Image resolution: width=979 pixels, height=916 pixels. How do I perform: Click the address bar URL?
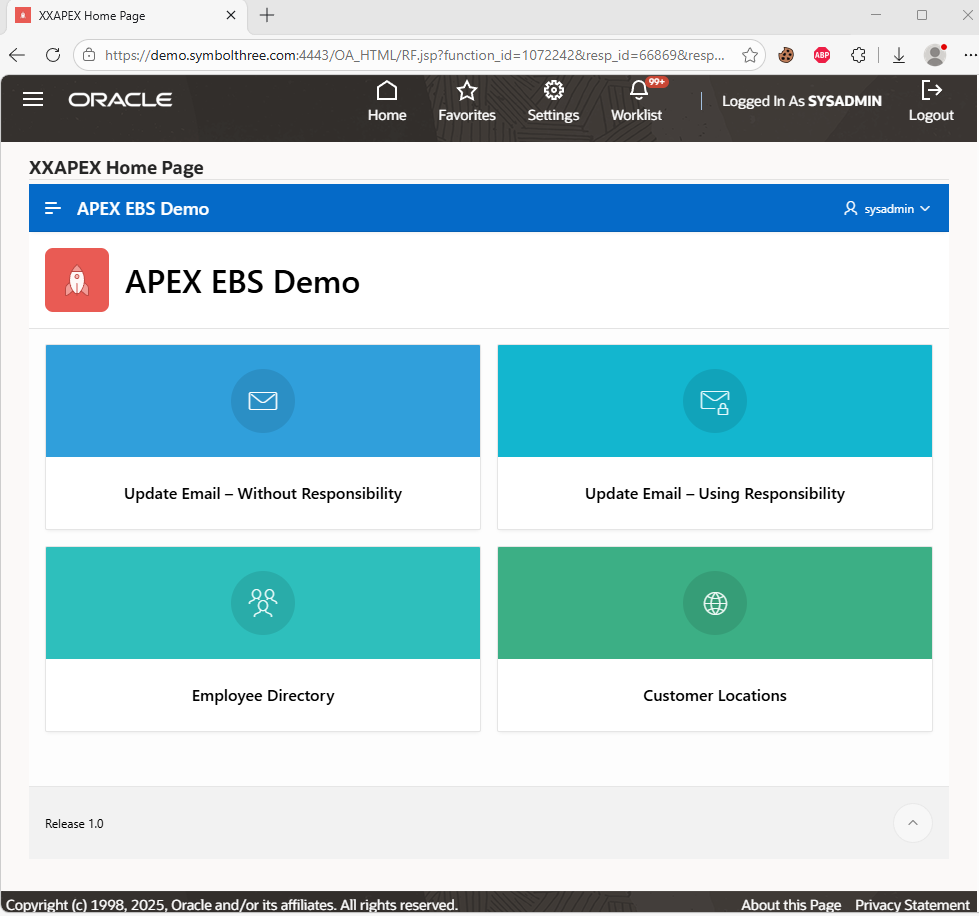[x=415, y=55]
